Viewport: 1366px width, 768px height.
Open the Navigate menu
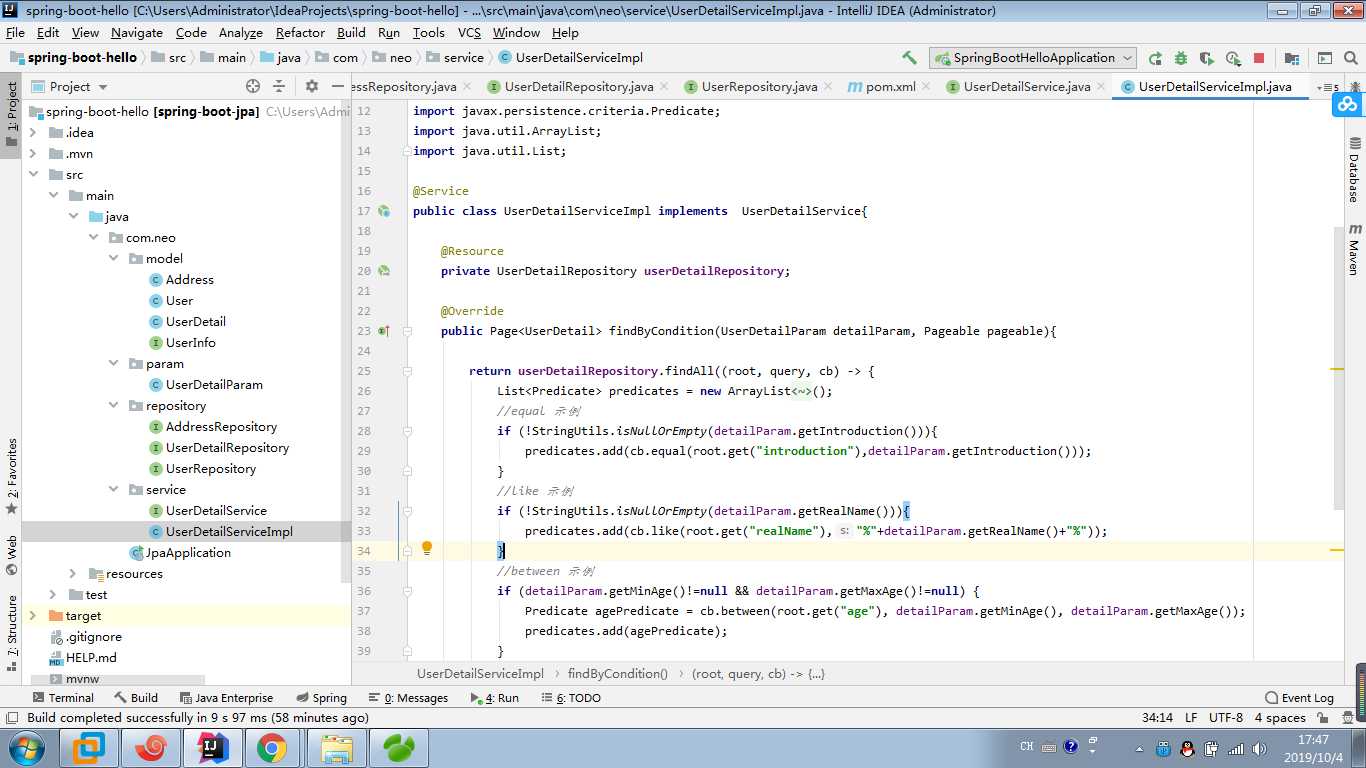tap(137, 32)
